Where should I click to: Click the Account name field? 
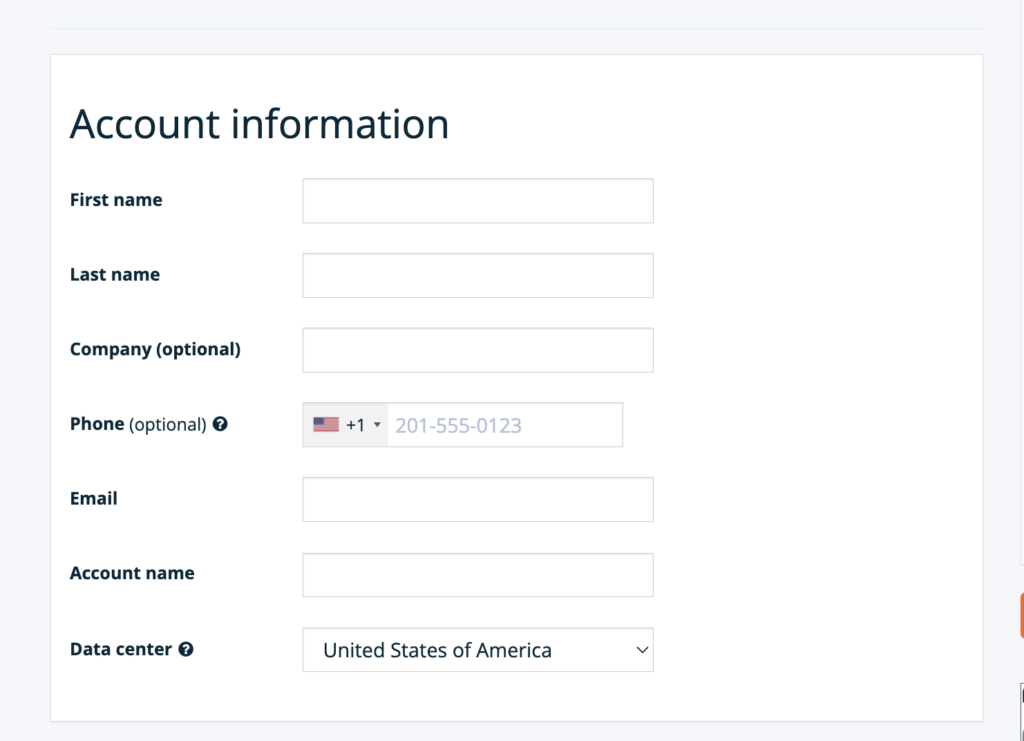pyautogui.click(x=477, y=574)
